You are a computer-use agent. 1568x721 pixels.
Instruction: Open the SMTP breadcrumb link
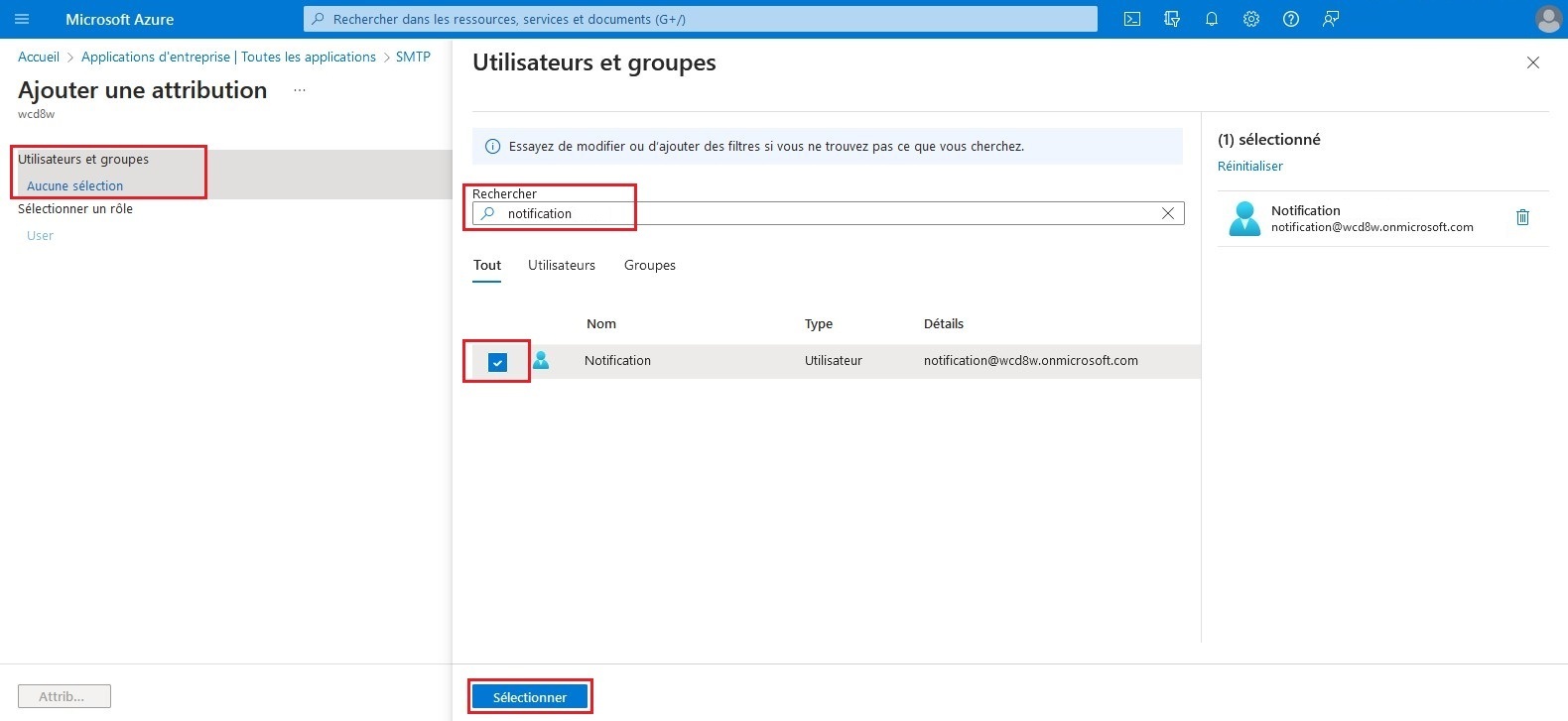413,58
